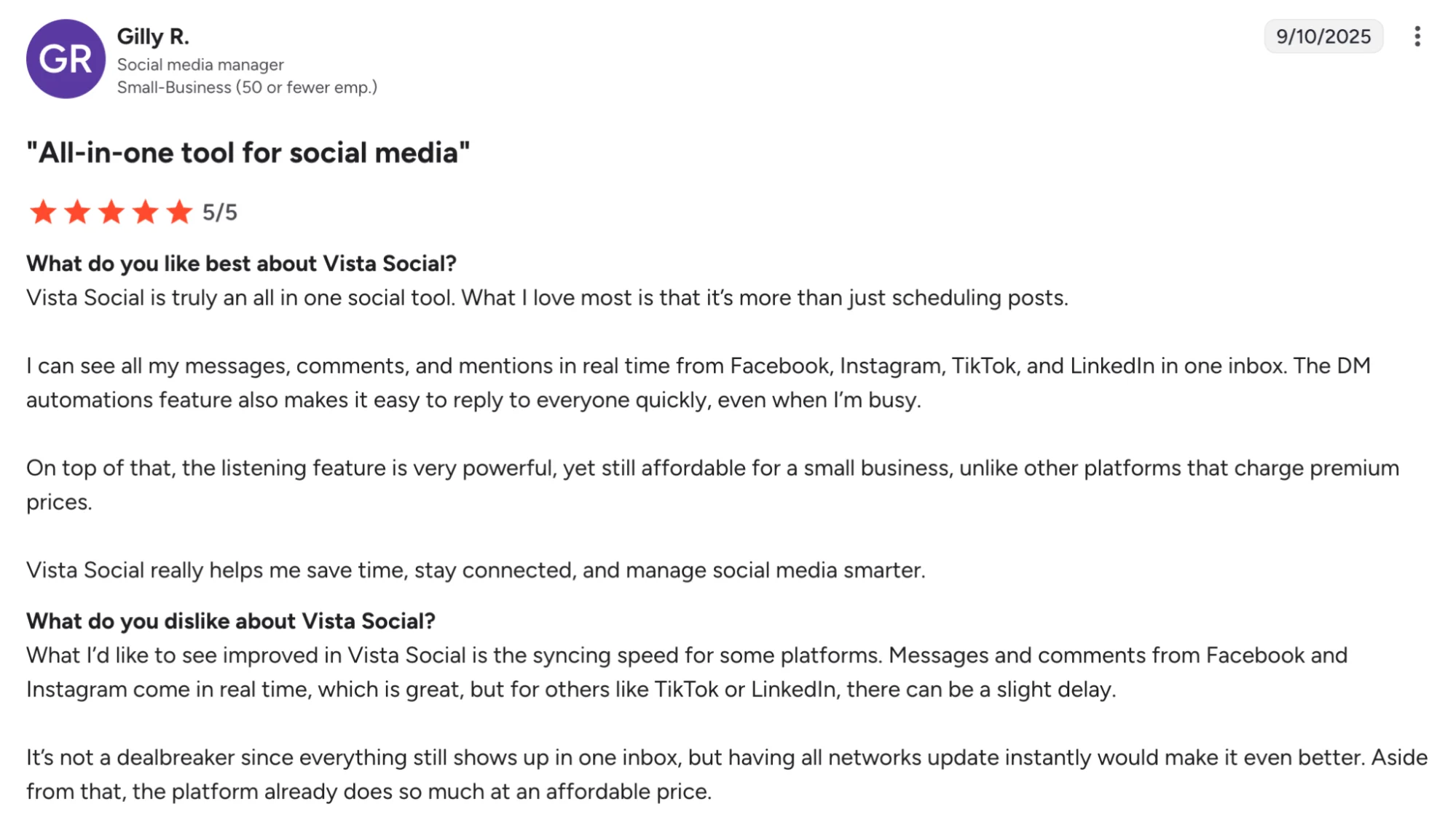
Task: Click the second star in the rating
Action: [77, 212]
